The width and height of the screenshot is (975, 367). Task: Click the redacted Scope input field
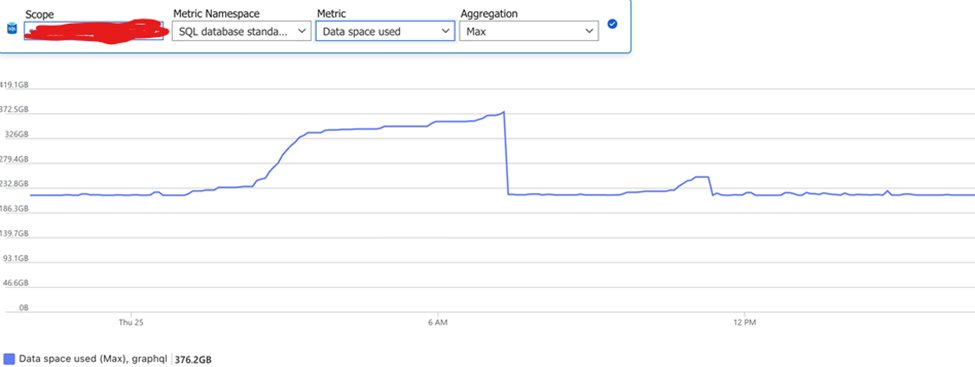[94, 31]
